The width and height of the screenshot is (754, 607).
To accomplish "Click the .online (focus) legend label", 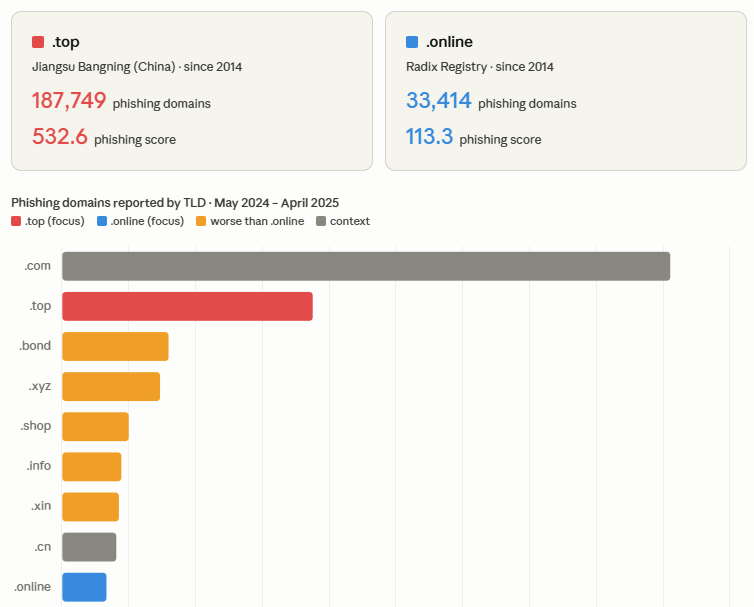I will click(147, 221).
